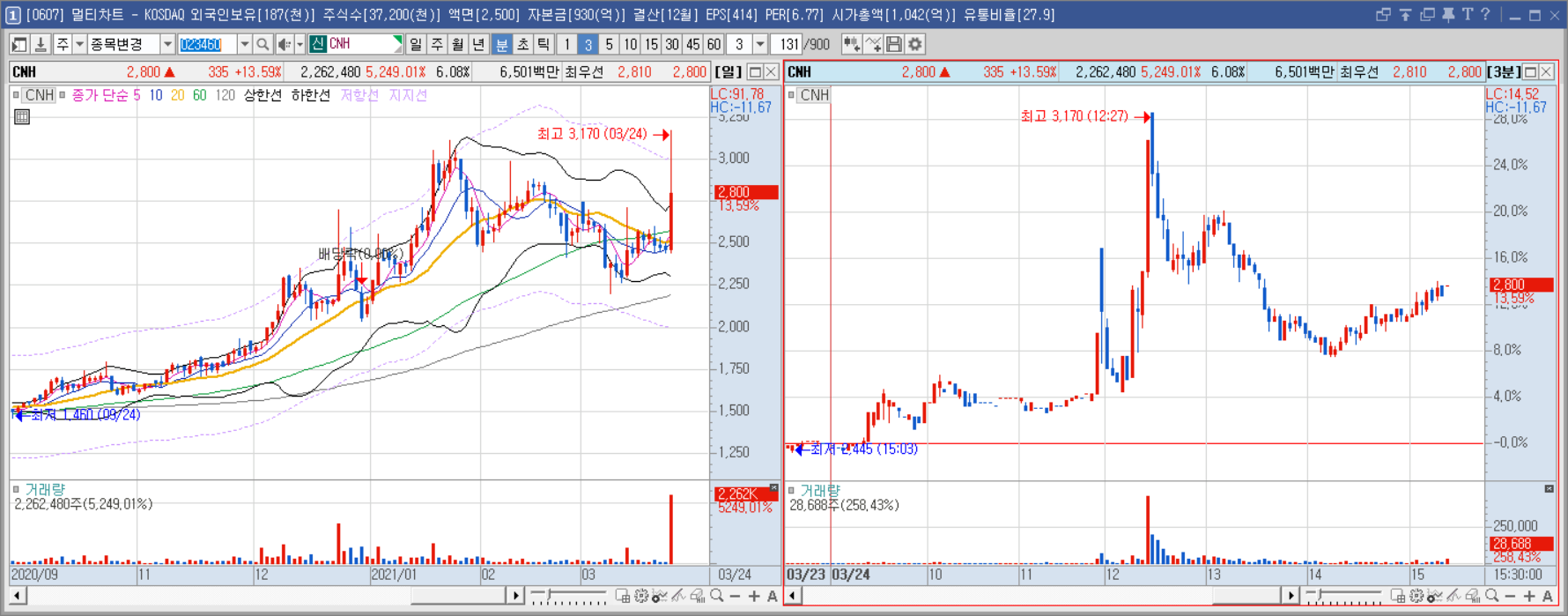This screenshot has height=616, width=1568.
Task: Select the 60-minute interval button
Action: [x=714, y=44]
